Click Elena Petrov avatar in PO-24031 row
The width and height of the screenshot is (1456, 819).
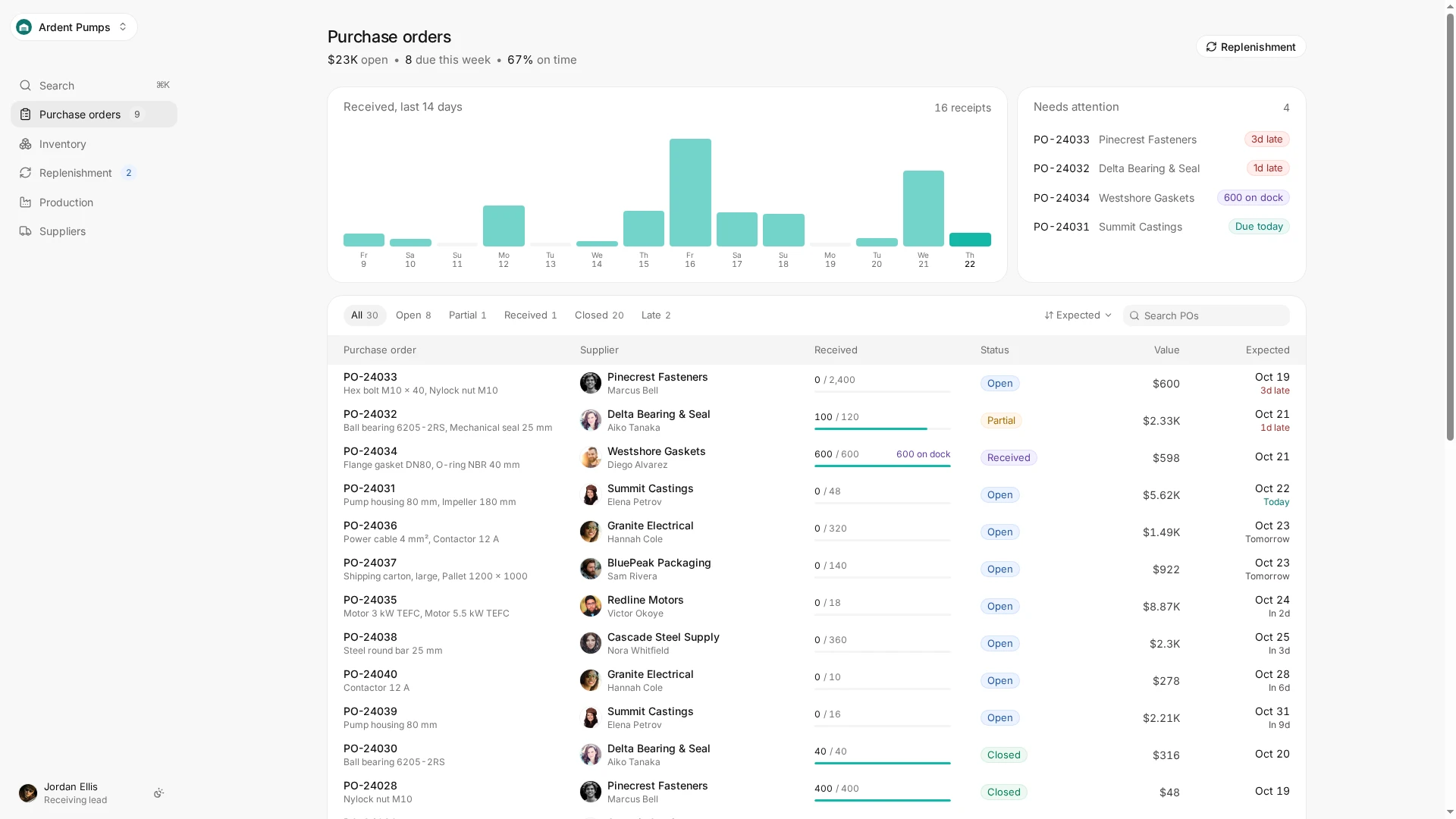[591, 494]
